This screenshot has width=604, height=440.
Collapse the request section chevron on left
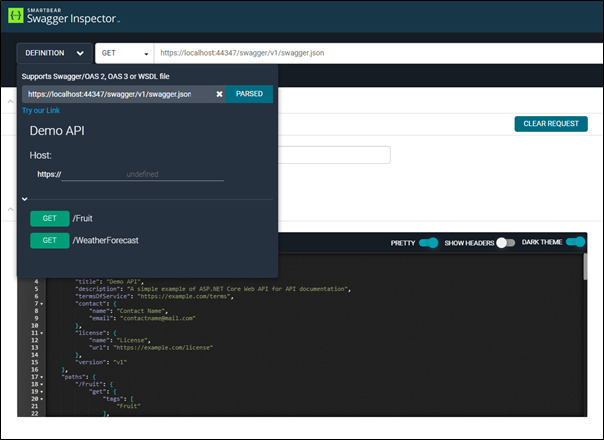pyautogui.click(x=11, y=102)
